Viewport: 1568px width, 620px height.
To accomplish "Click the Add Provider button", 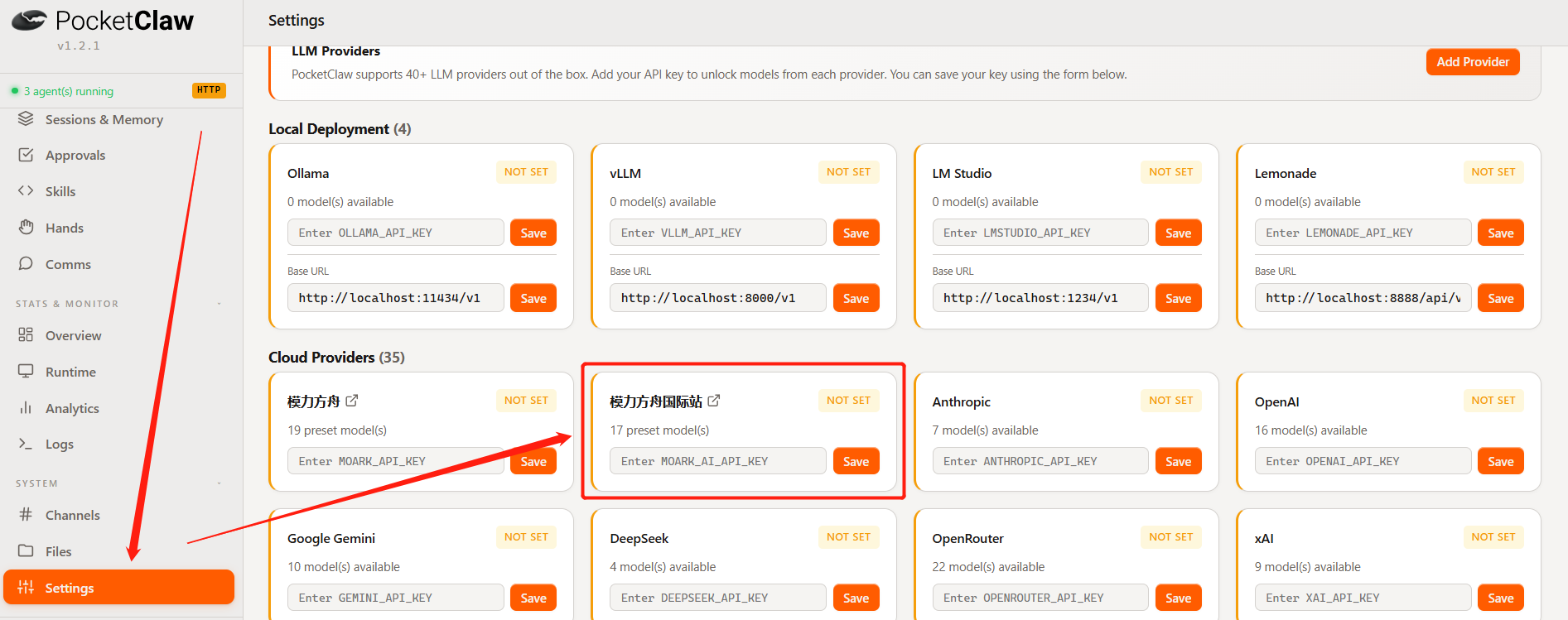I will [1473, 62].
